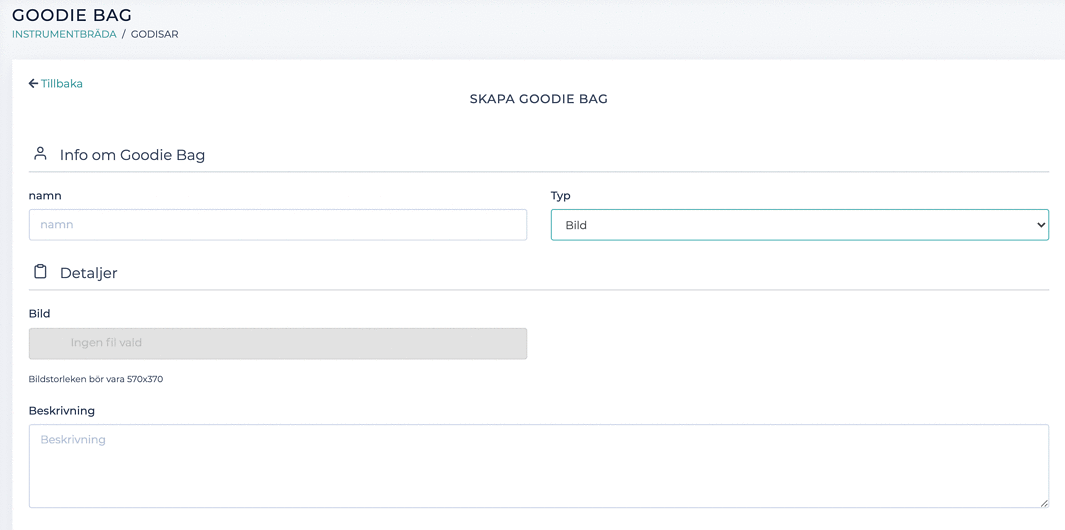Click the back arrow icon beside Tillbaka
Screen dimensions: 1065x530
[x=33, y=84]
